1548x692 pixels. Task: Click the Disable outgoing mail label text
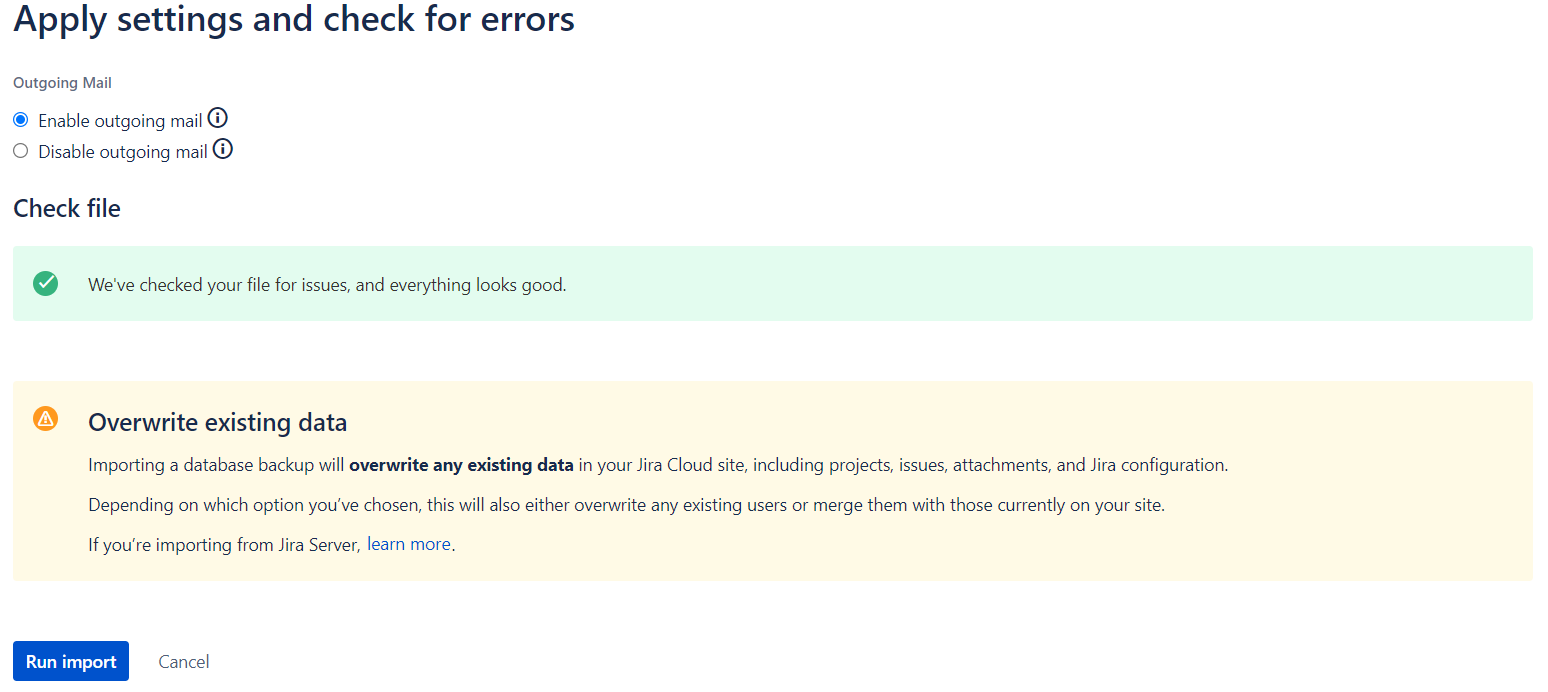pos(120,150)
